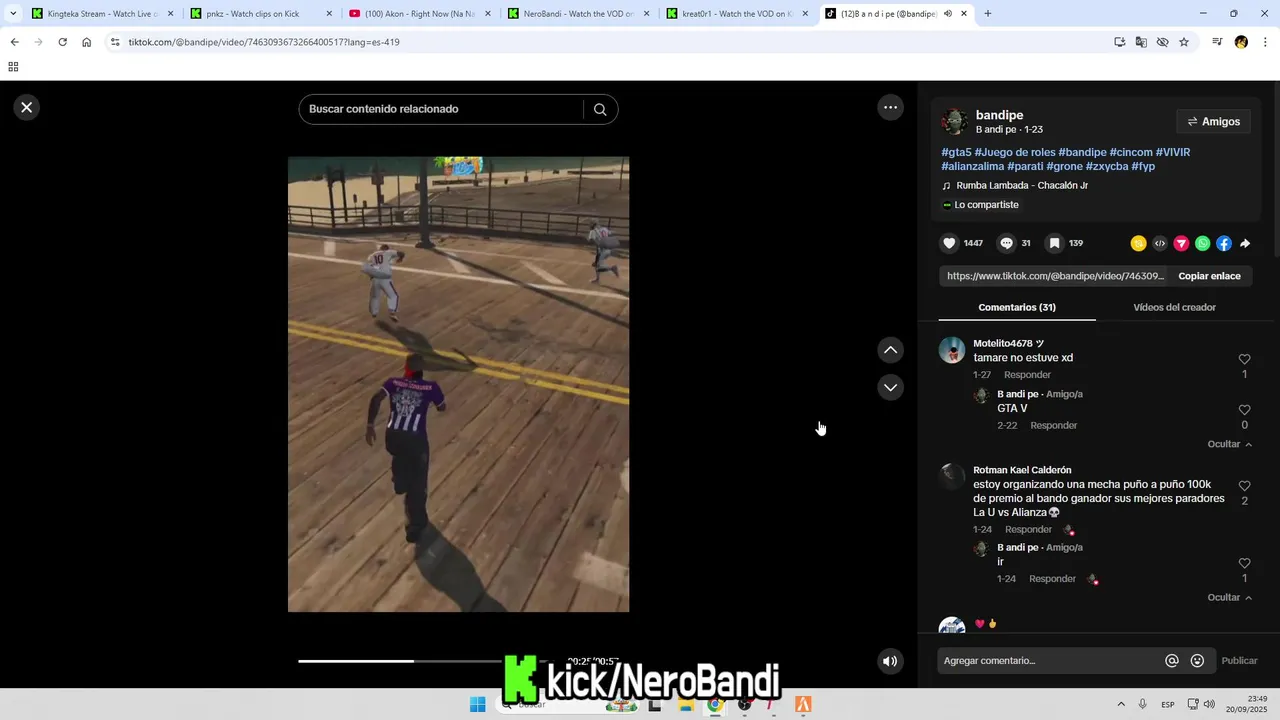Collapse replies under Rotman's comment with Ocultar
Viewport: 1280px width, 720px height.
click(1229, 598)
